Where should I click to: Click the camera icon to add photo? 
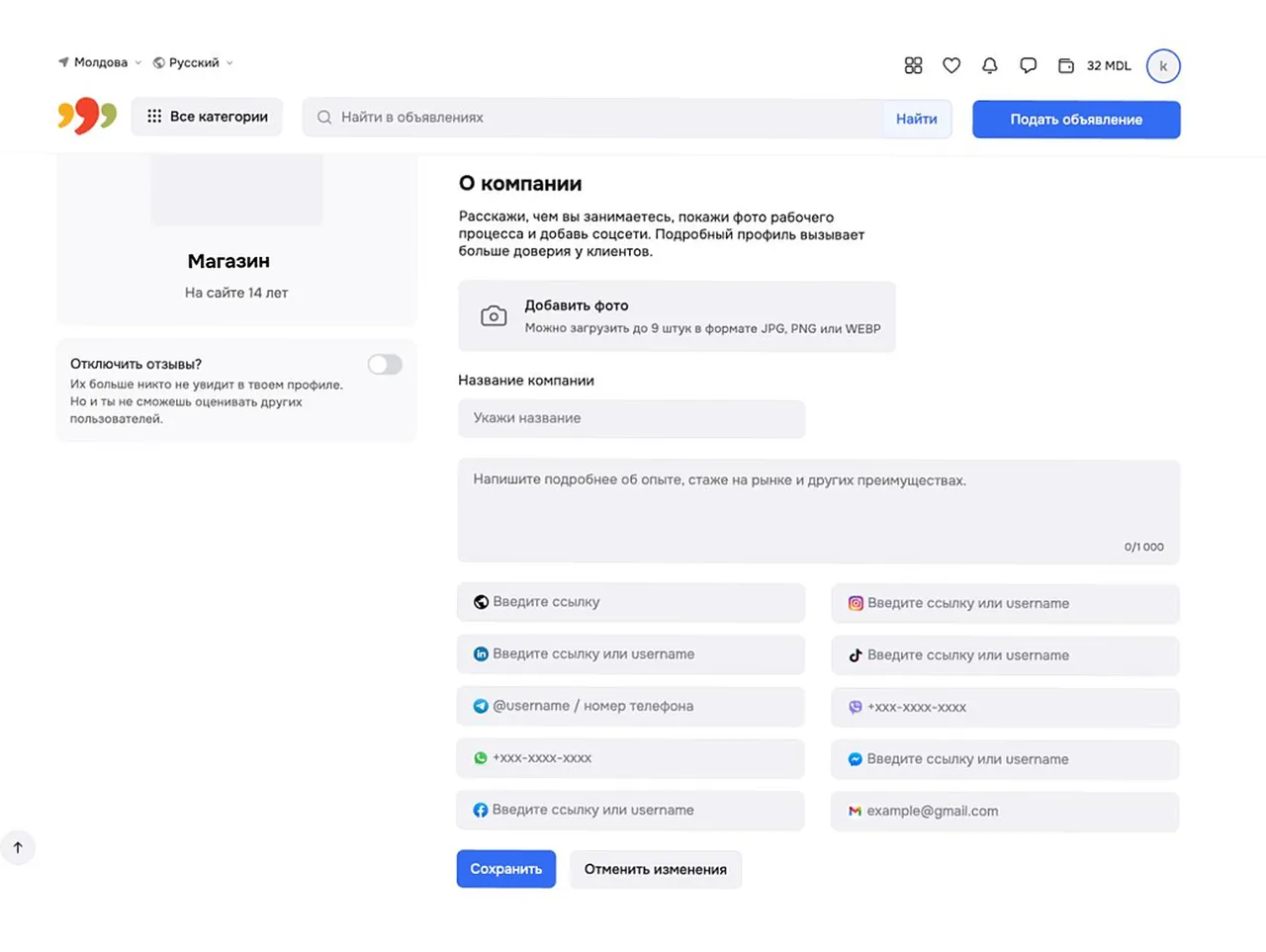pyautogui.click(x=494, y=316)
